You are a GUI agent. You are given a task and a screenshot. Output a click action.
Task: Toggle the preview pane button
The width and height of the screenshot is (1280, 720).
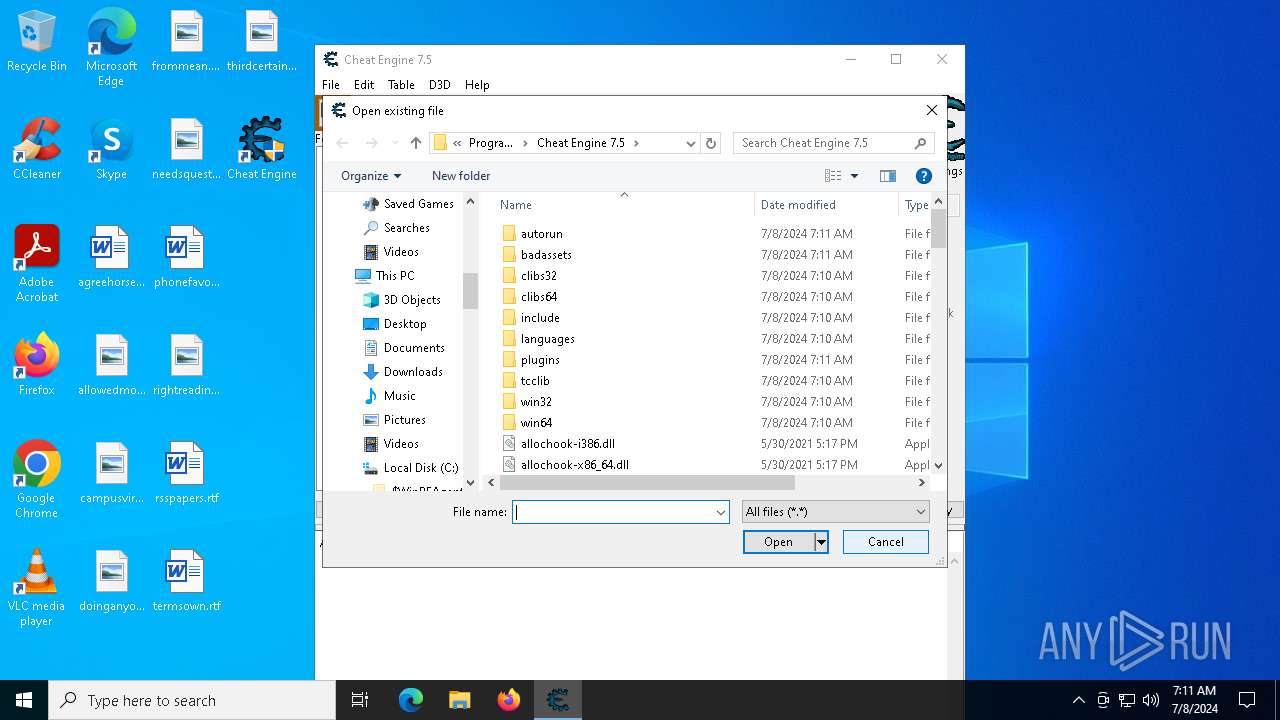pos(887,176)
